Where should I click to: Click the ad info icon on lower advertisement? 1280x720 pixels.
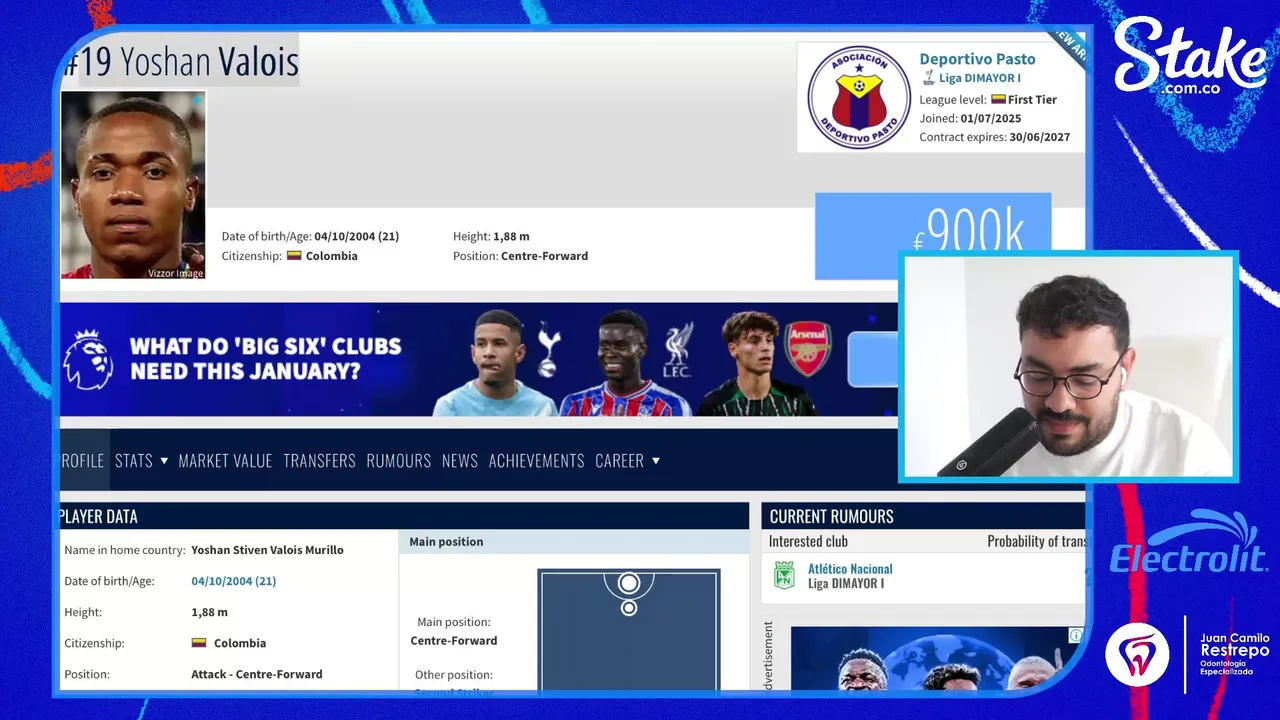pyautogui.click(x=1076, y=635)
